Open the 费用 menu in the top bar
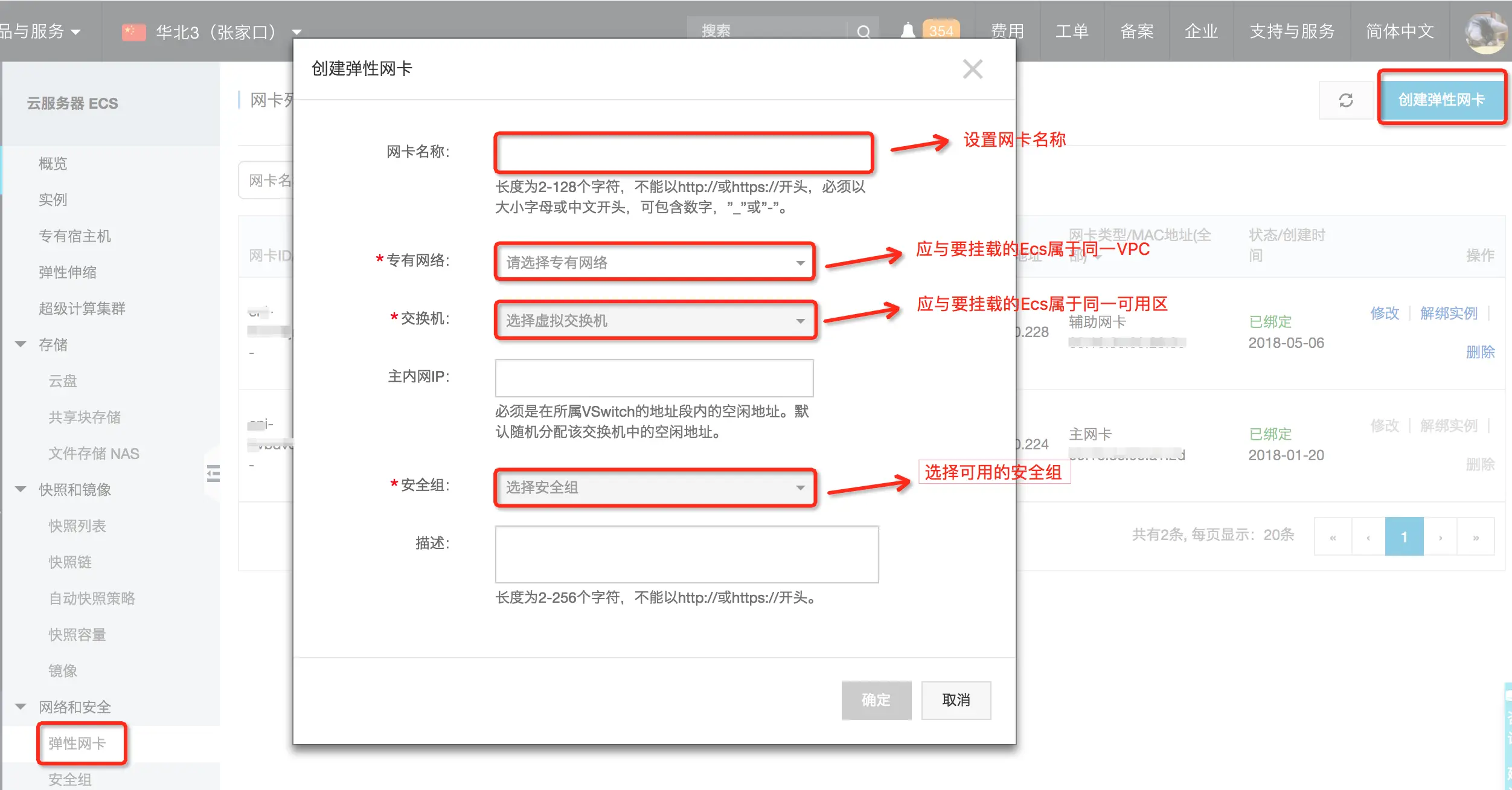Screen dimensions: 1512x790 [1007, 31]
